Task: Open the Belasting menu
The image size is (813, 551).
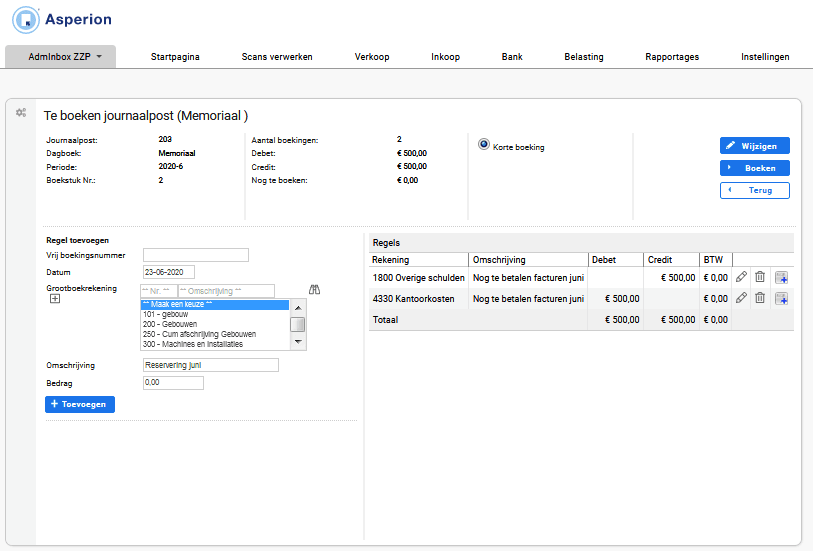Action: (584, 56)
